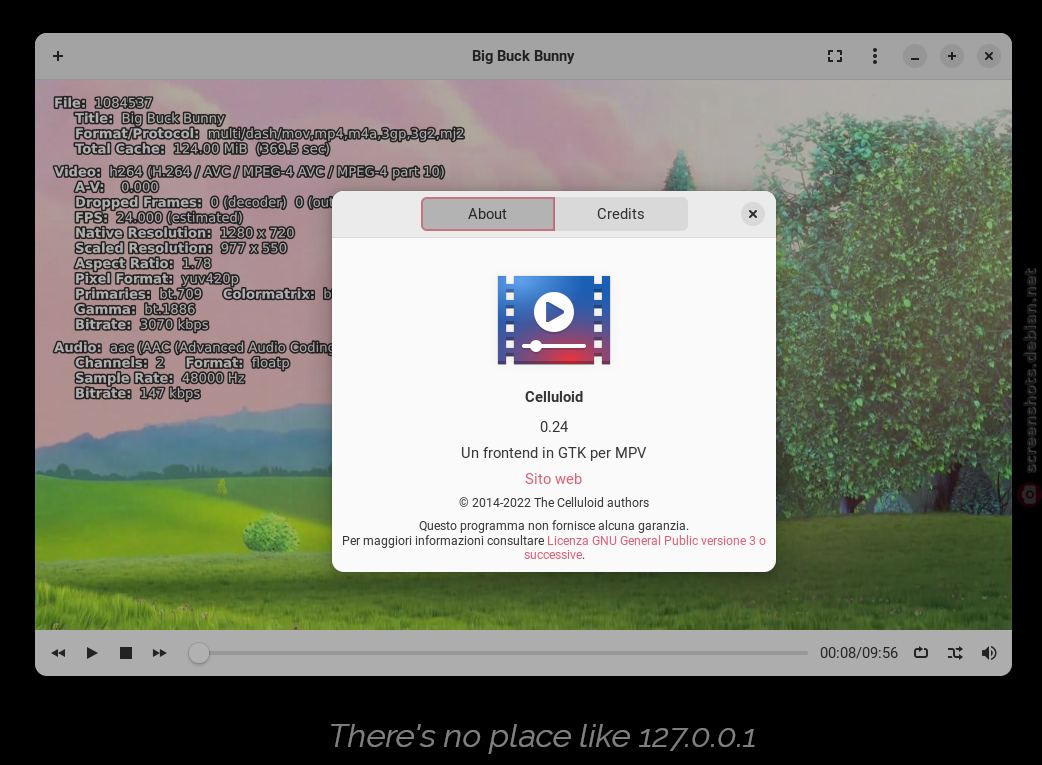
Task: Toggle the shuffle playlist button
Action: (955, 653)
